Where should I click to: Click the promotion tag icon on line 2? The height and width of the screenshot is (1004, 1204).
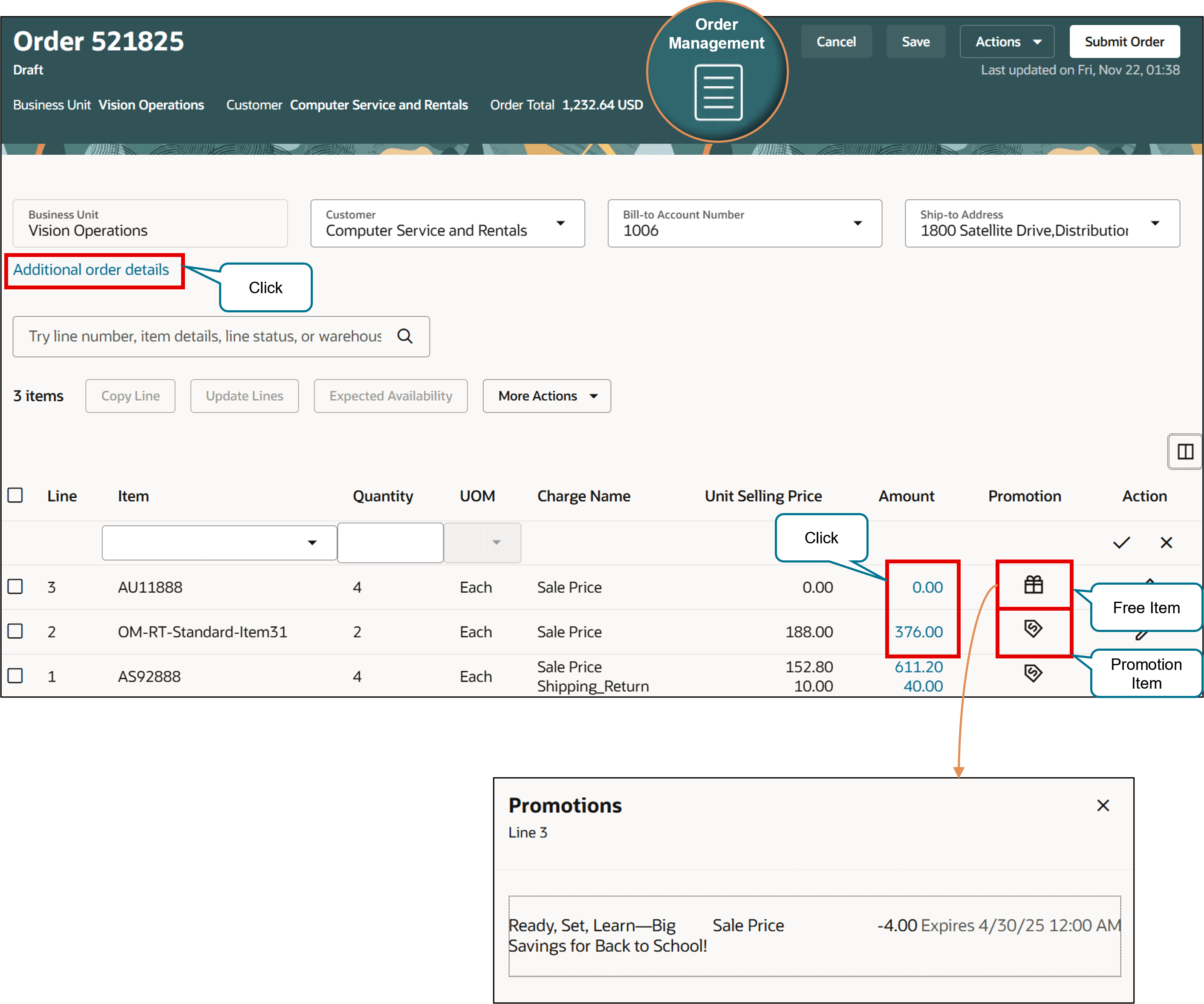1033,629
